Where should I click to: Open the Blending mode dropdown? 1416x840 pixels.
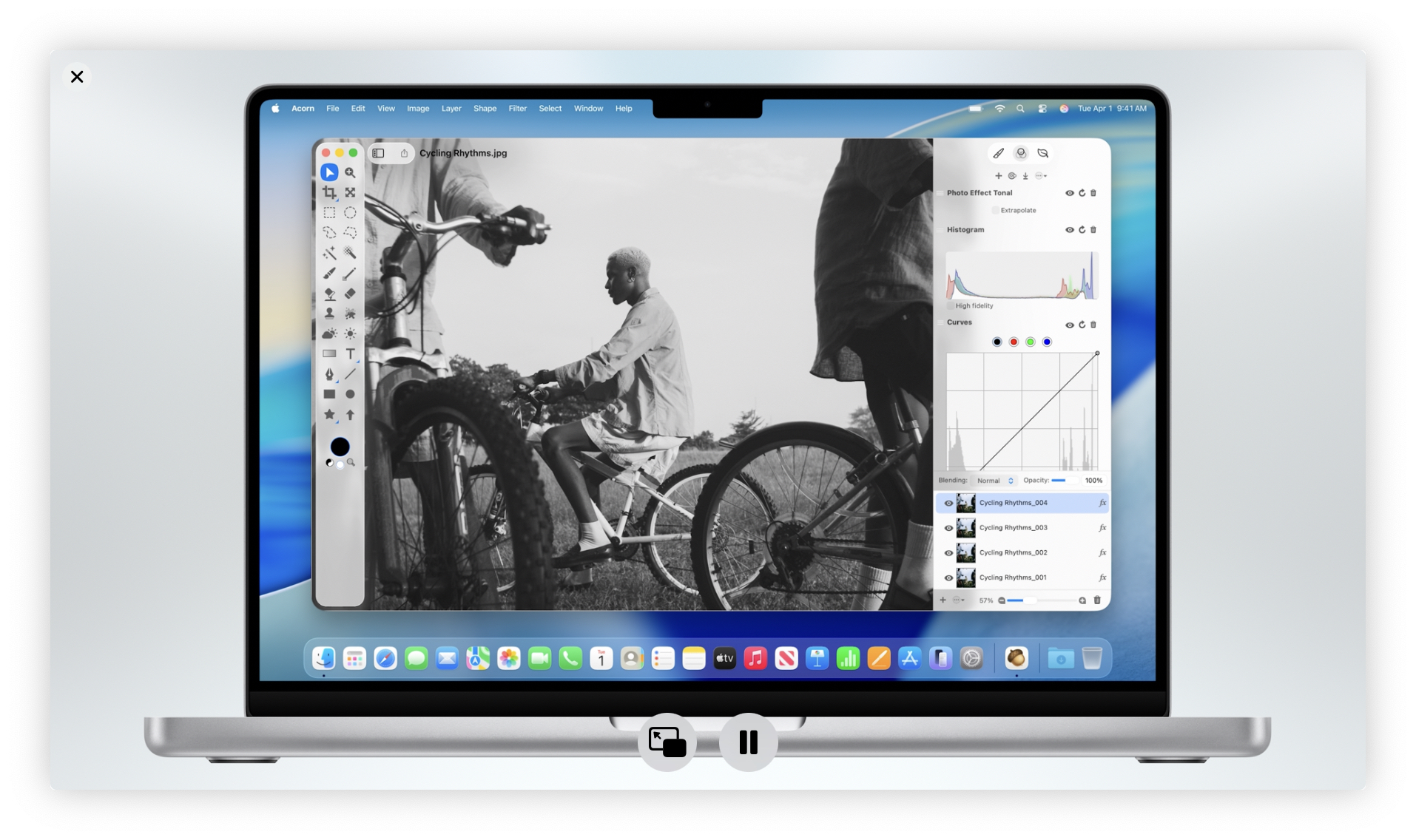point(994,481)
